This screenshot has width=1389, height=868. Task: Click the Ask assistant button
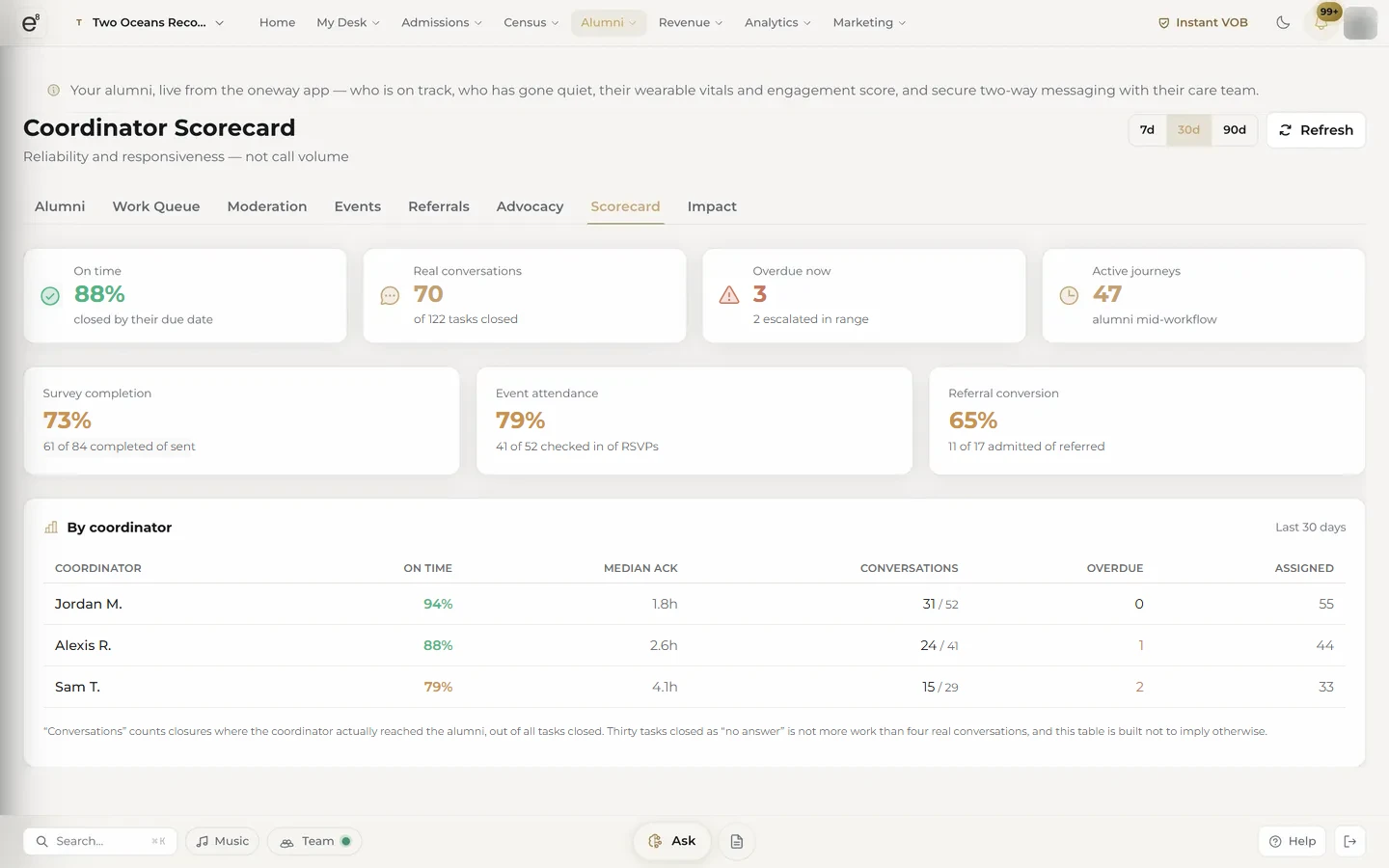(672, 841)
